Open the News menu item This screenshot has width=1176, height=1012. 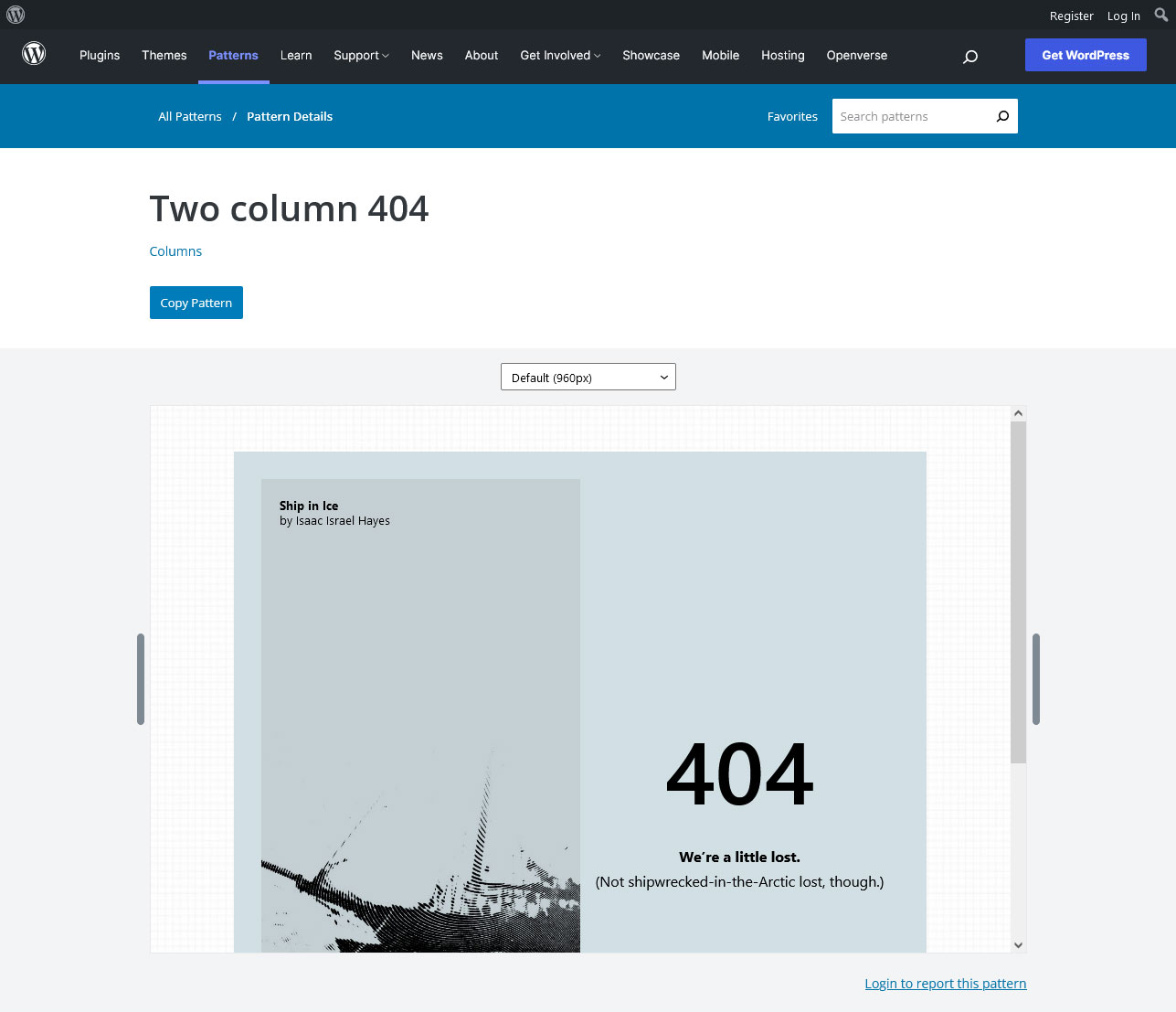[427, 55]
